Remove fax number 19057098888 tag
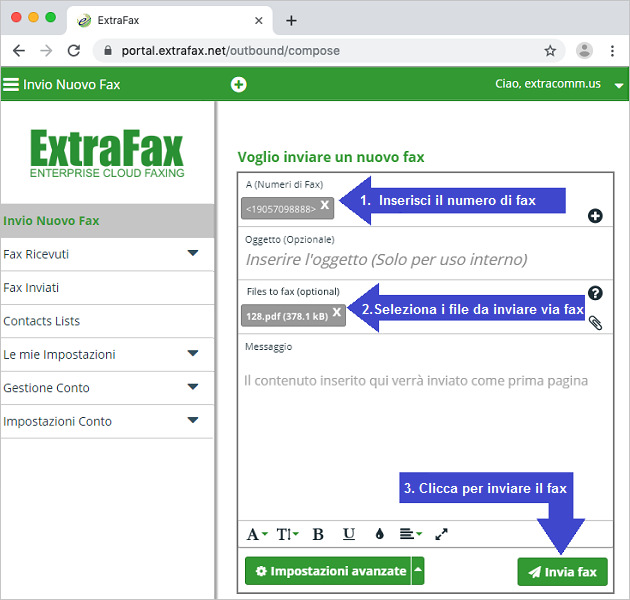 pyautogui.click(x=325, y=205)
